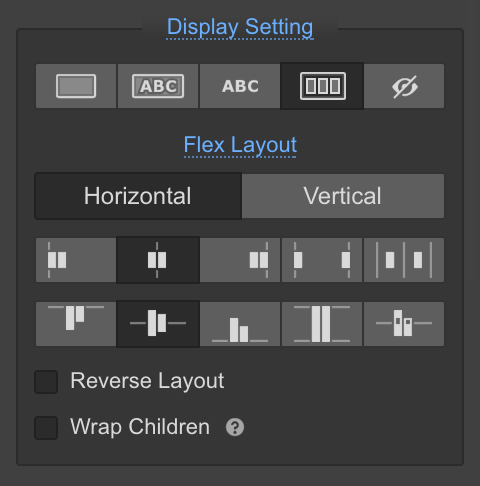Screen dimensions: 480x486
Task: Justify flex children to start
Action: pos(76,260)
